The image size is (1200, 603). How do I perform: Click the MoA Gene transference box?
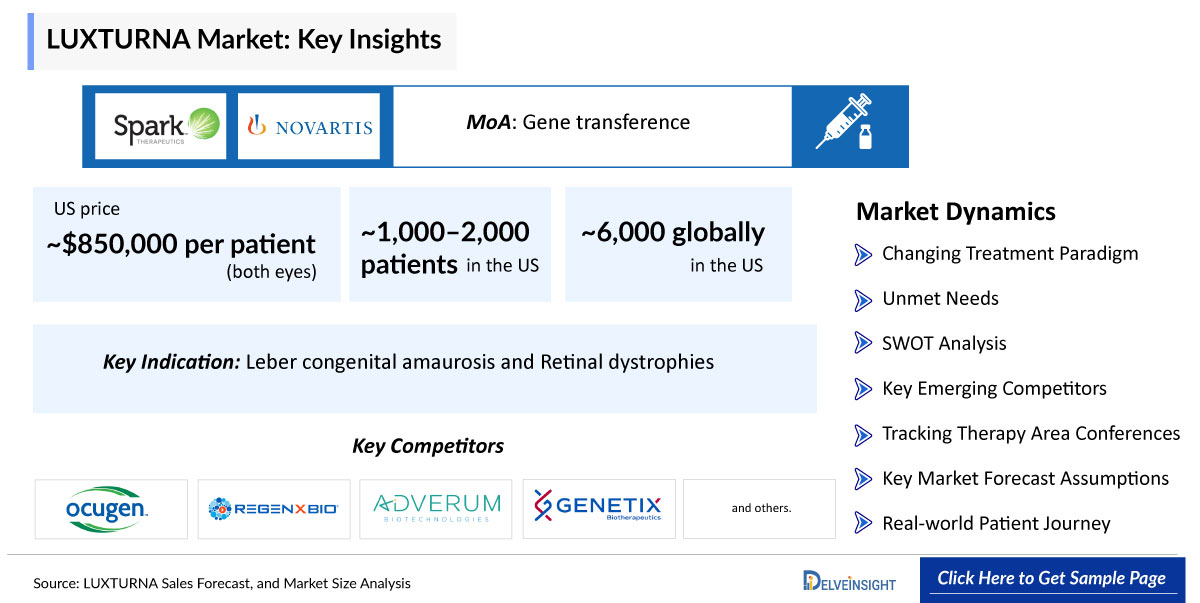[592, 125]
